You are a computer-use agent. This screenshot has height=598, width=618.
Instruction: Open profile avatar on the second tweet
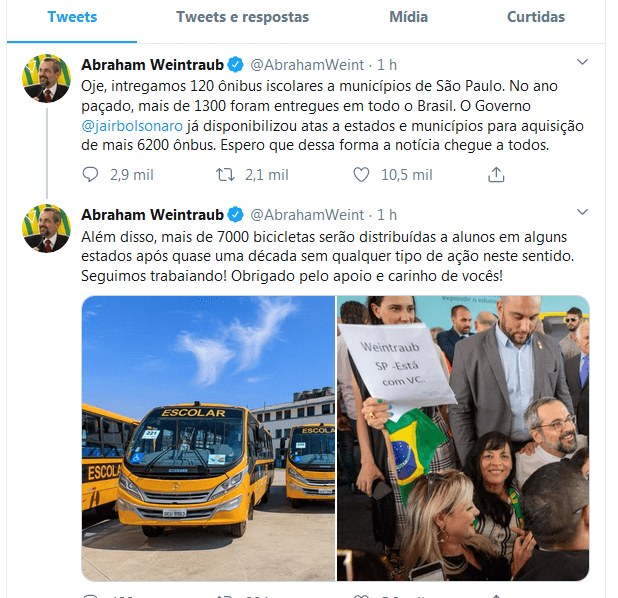tap(47, 228)
